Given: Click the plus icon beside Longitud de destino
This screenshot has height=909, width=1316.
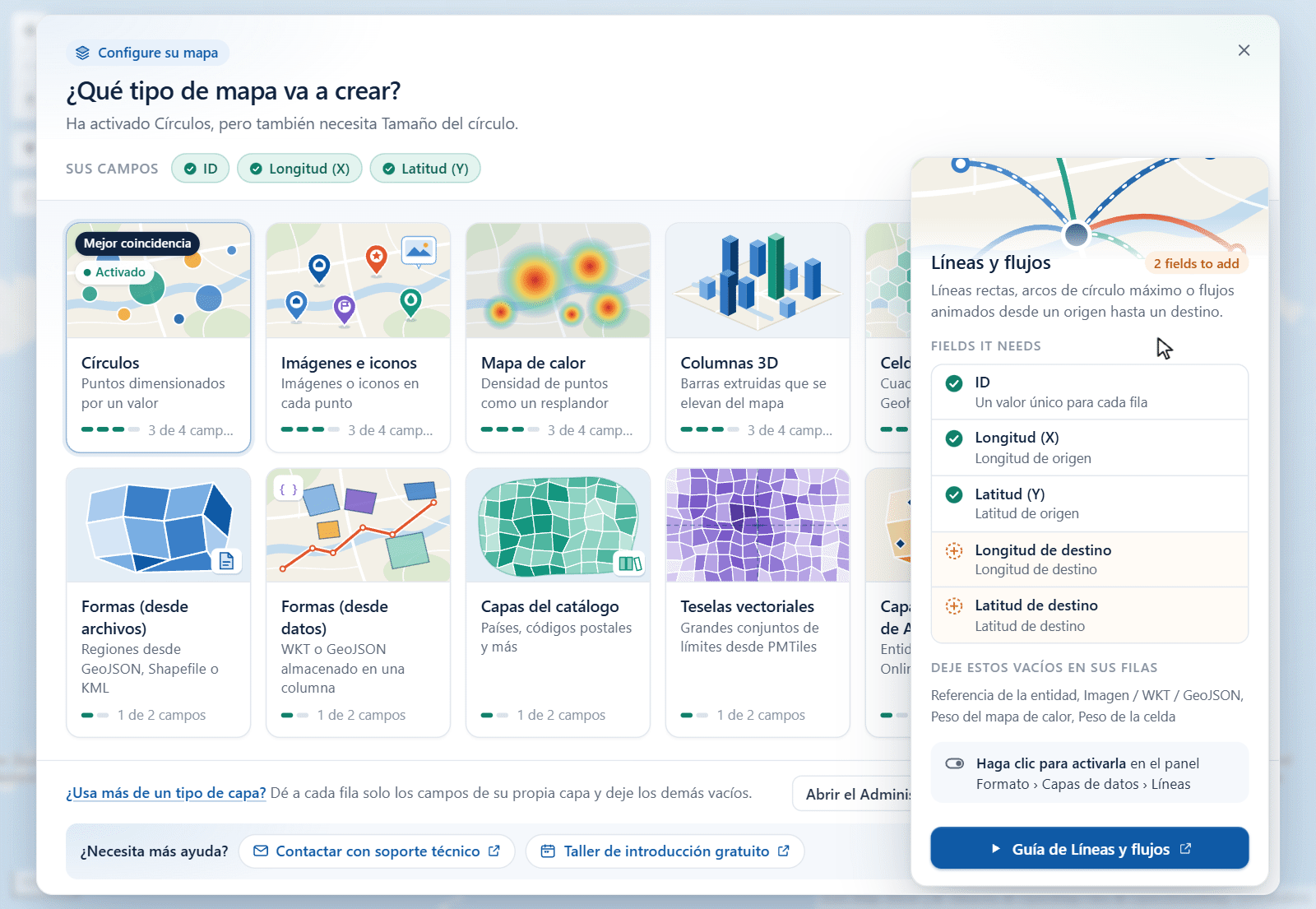Looking at the screenshot, I should 953,550.
